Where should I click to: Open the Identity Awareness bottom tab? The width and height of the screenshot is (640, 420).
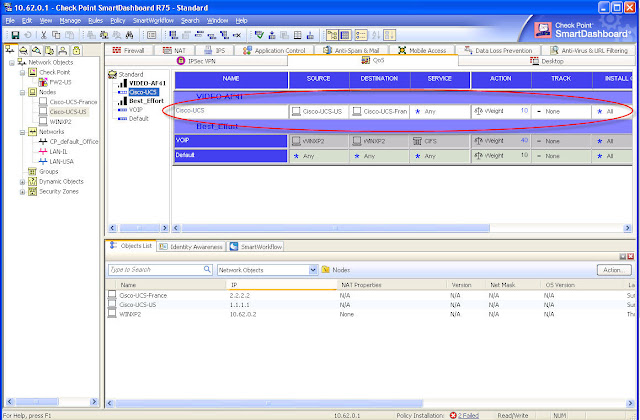(x=191, y=247)
